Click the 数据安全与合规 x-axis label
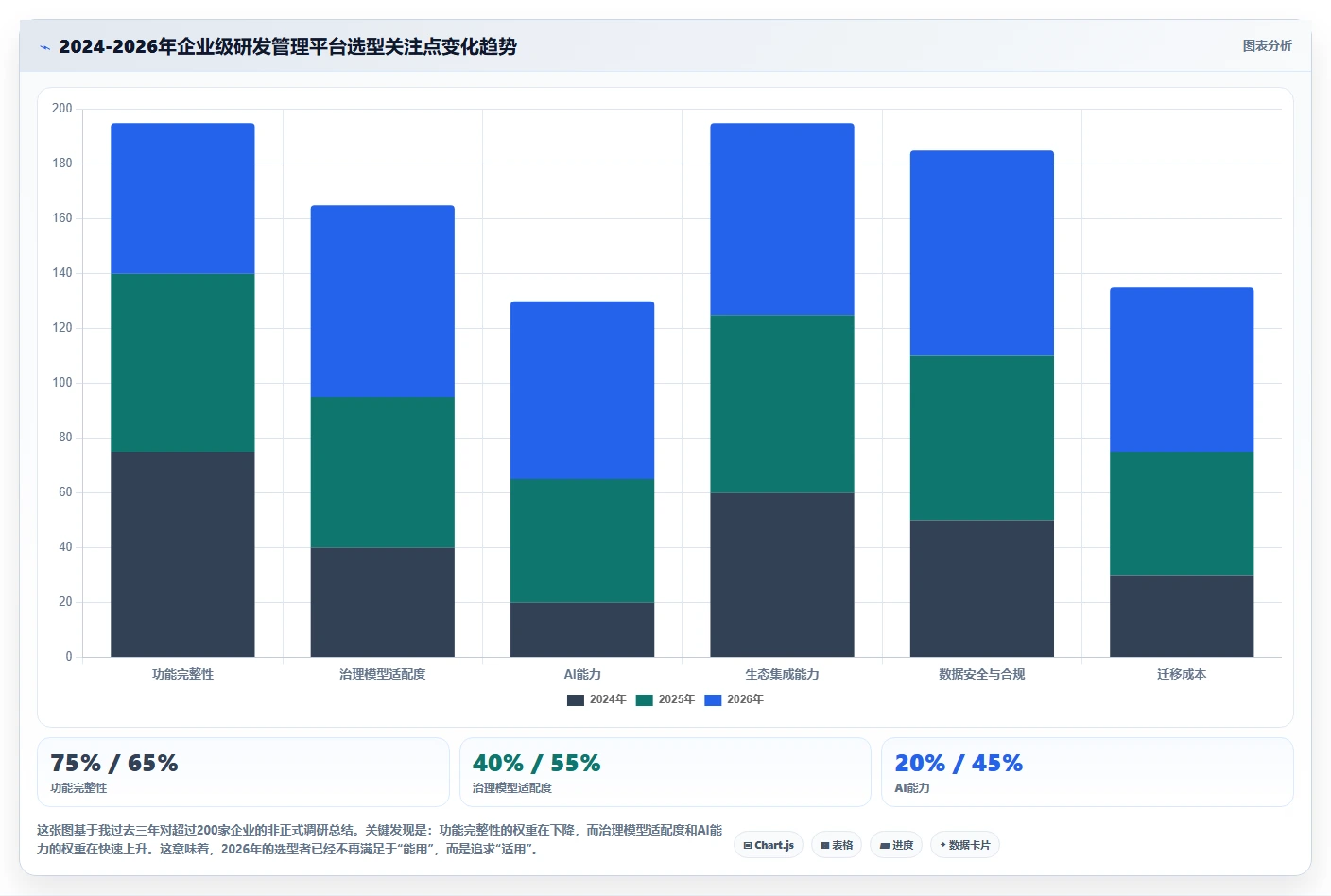Image resolution: width=1331 pixels, height=896 pixels. pos(982,674)
